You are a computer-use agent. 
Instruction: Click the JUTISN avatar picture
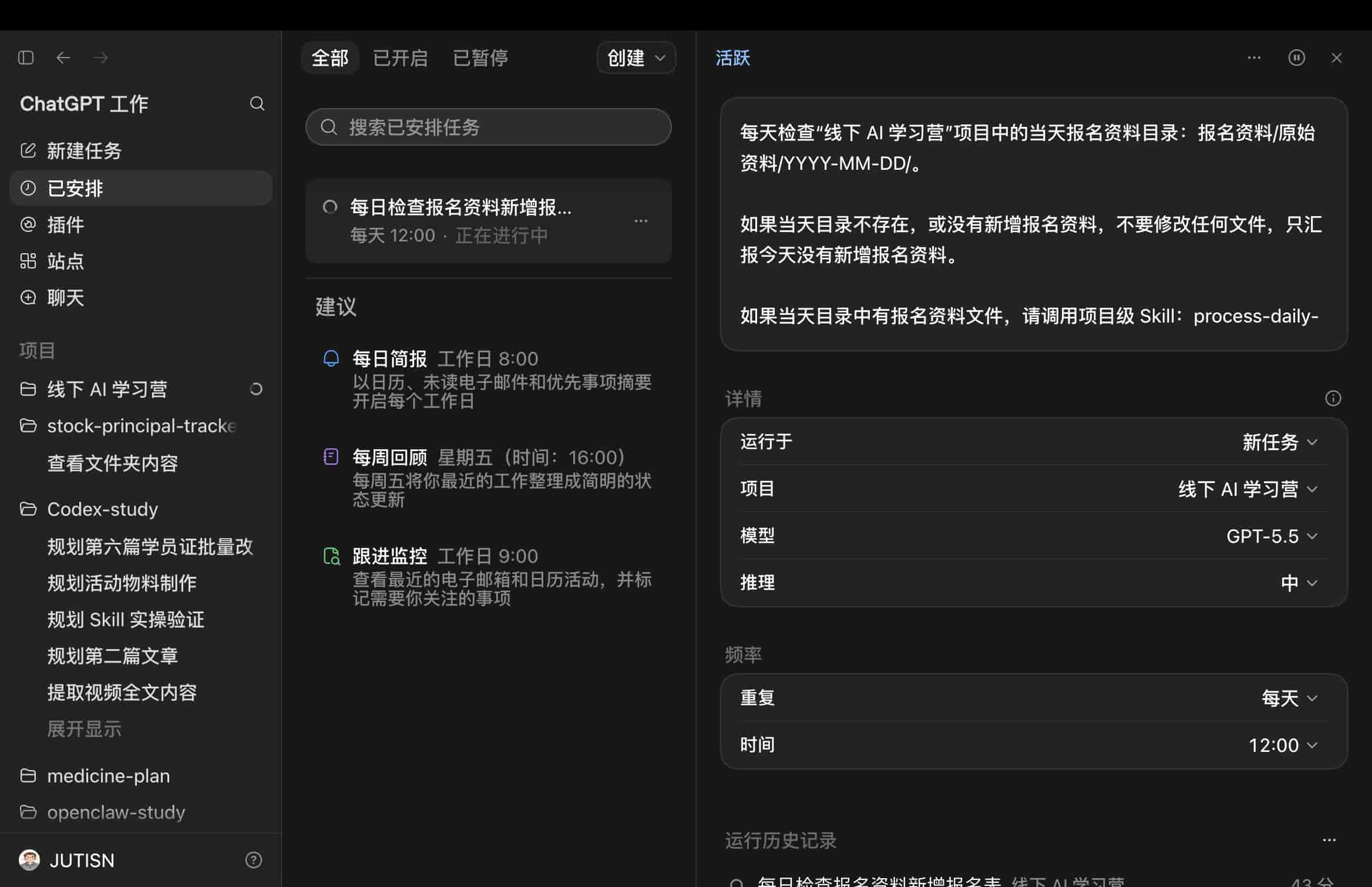(x=29, y=860)
